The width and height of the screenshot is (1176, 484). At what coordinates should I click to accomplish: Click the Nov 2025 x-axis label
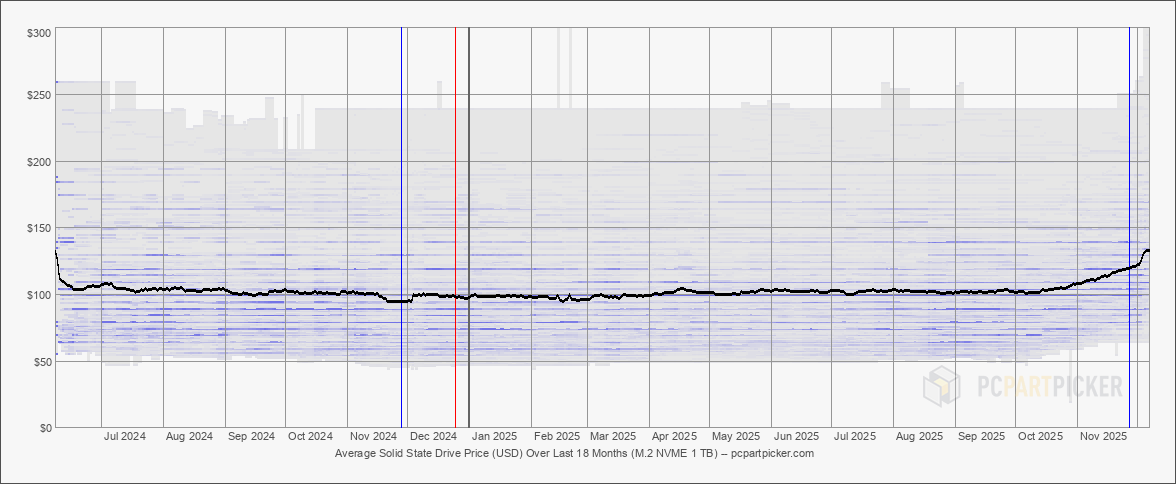(x=1104, y=437)
